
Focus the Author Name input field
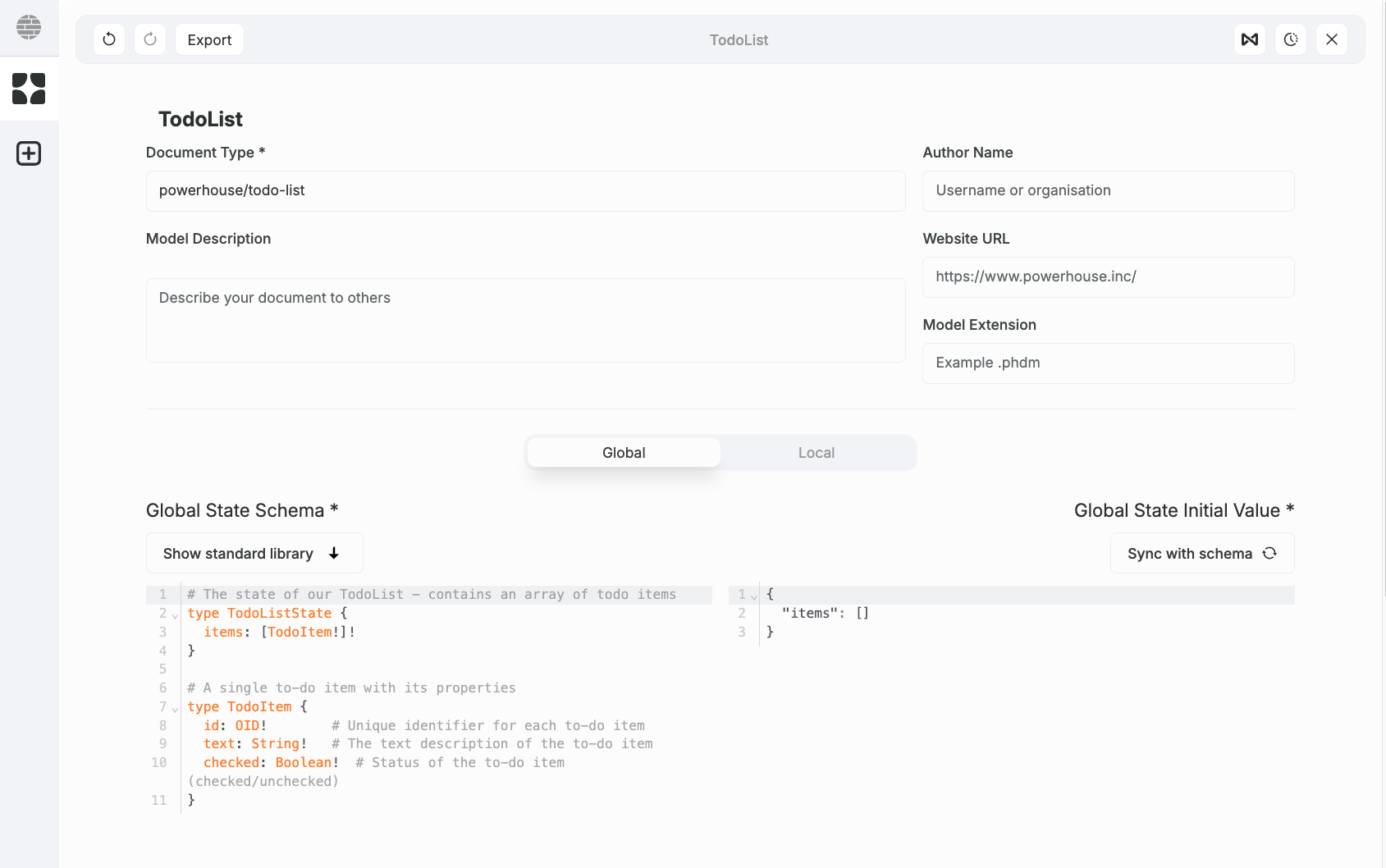[x=1108, y=190]
